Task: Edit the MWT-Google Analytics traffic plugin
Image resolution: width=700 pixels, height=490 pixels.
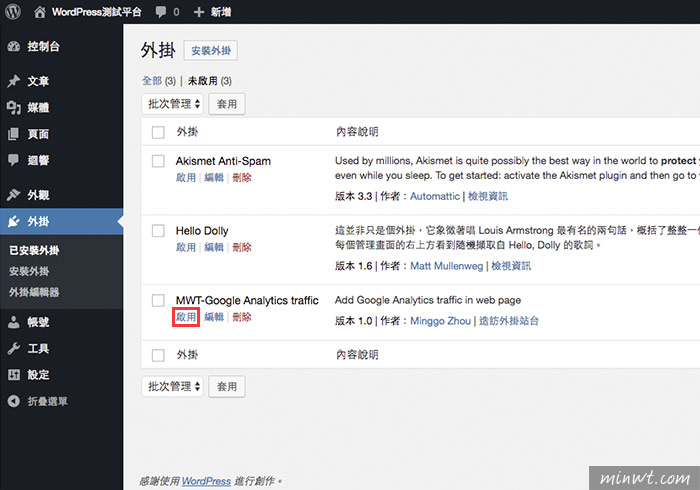Action: tap(214, 317)
